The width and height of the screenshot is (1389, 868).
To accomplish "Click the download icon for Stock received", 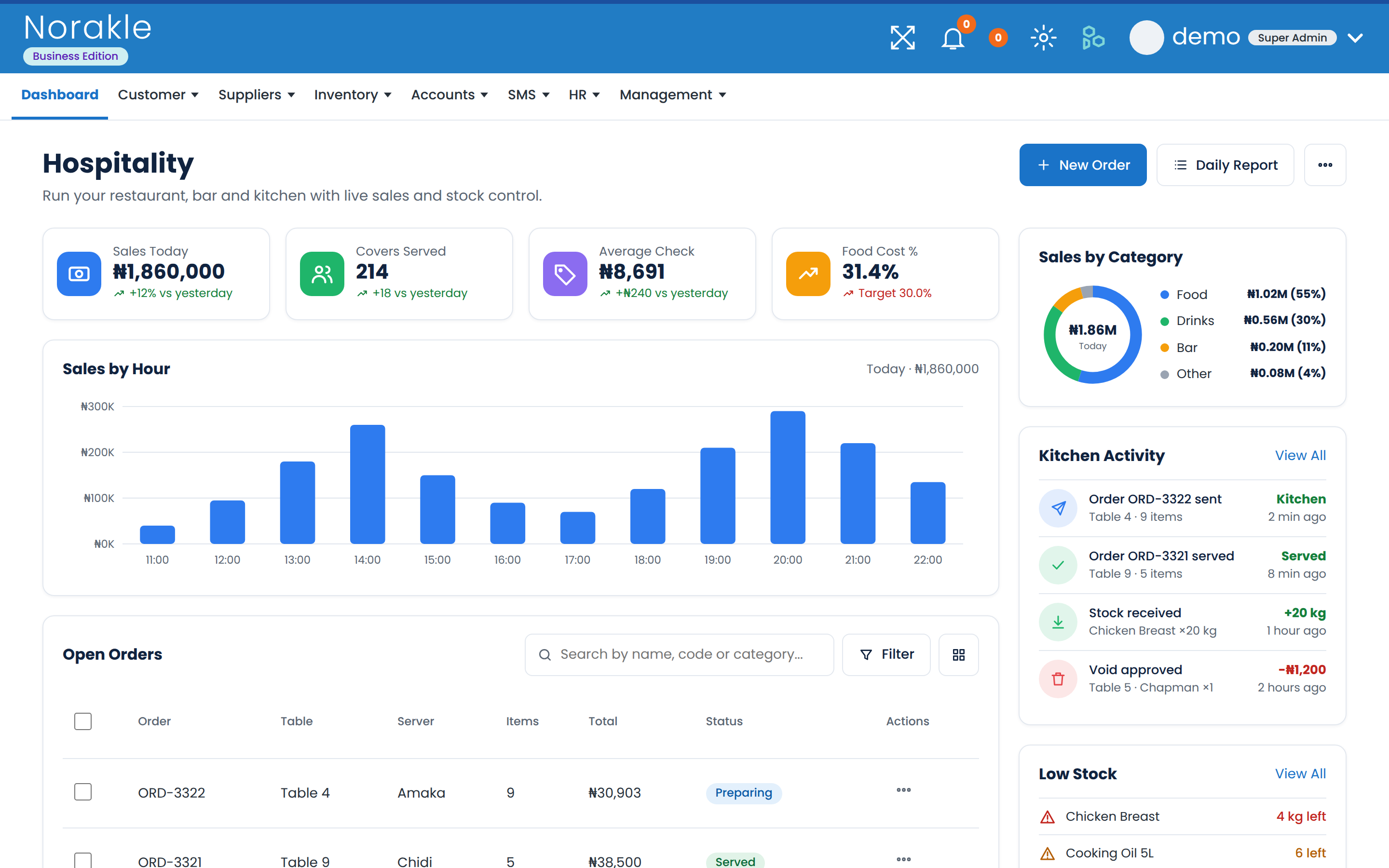I will pyautogui.click(x=1058, y=622).
